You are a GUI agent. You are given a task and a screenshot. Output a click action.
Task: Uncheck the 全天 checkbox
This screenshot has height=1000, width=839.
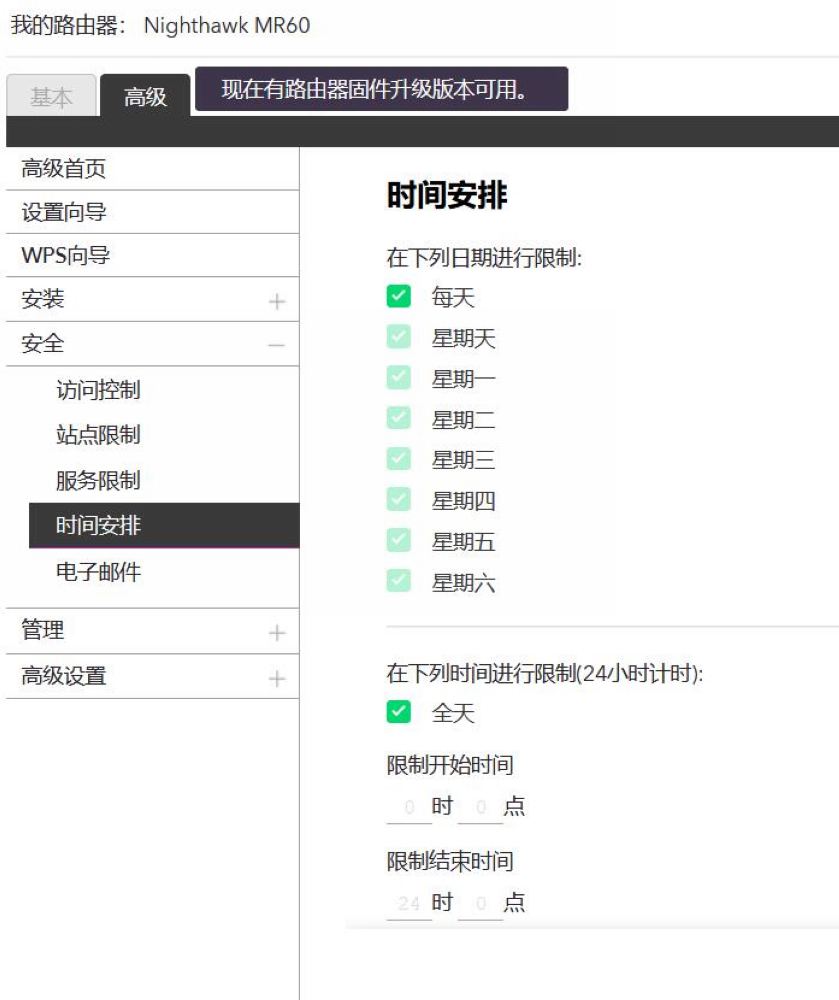click(399, 712)
